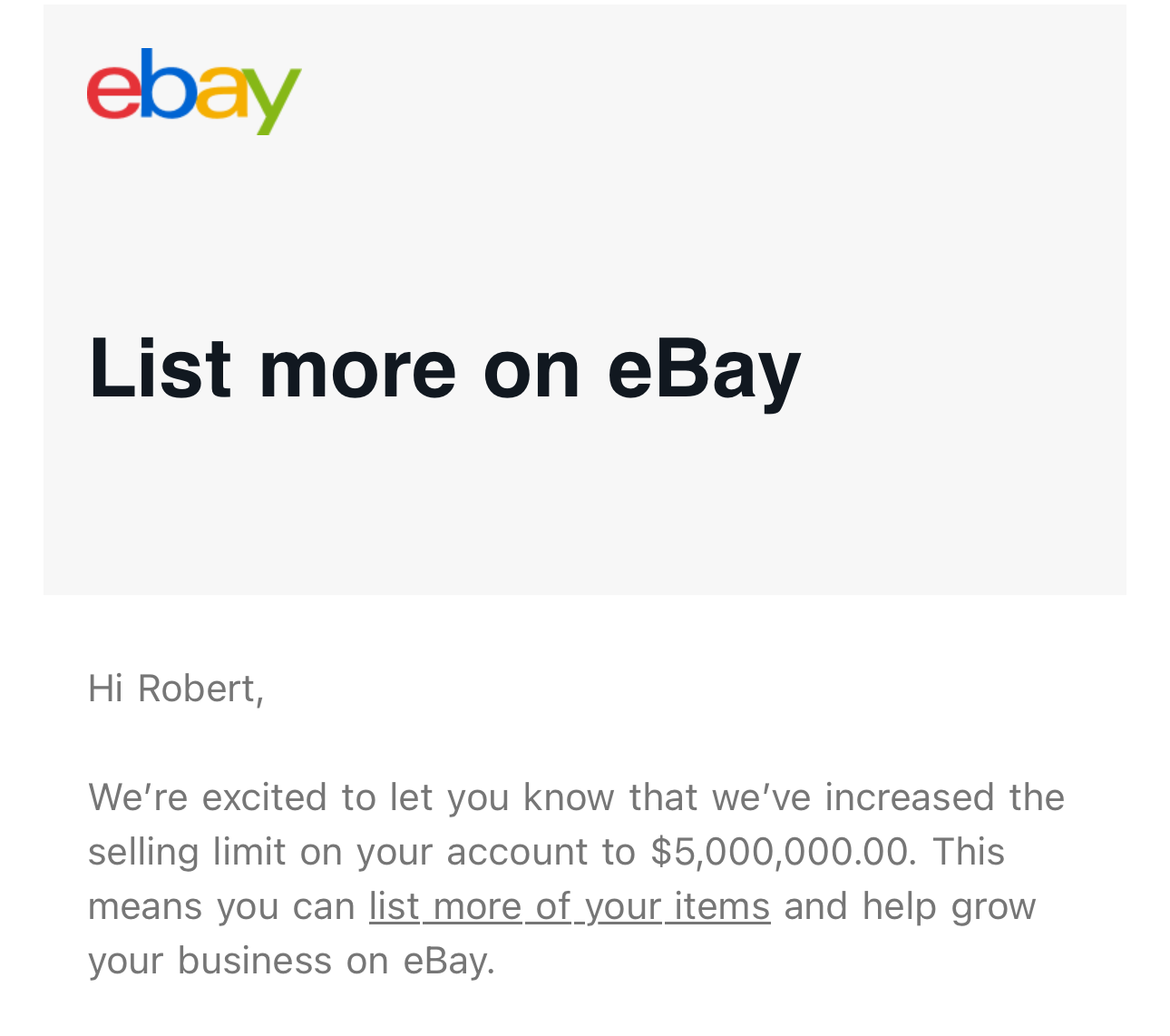This screenshot has width=1170, height=1036.
Task: Click the red 'e' of the eBay logo
Action: 112,93
